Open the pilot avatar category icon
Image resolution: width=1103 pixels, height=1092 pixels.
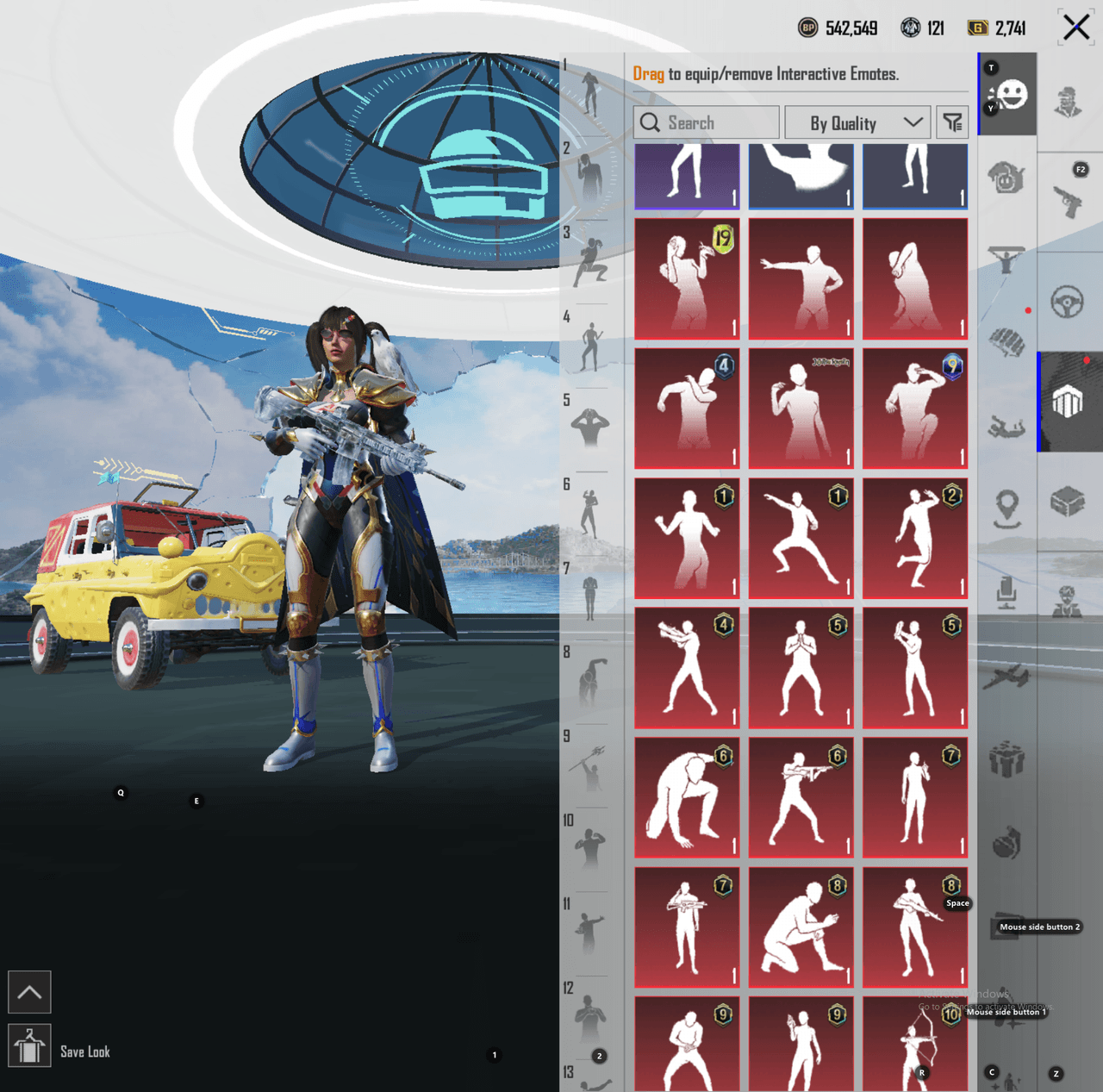click(x=1068, y=601)
